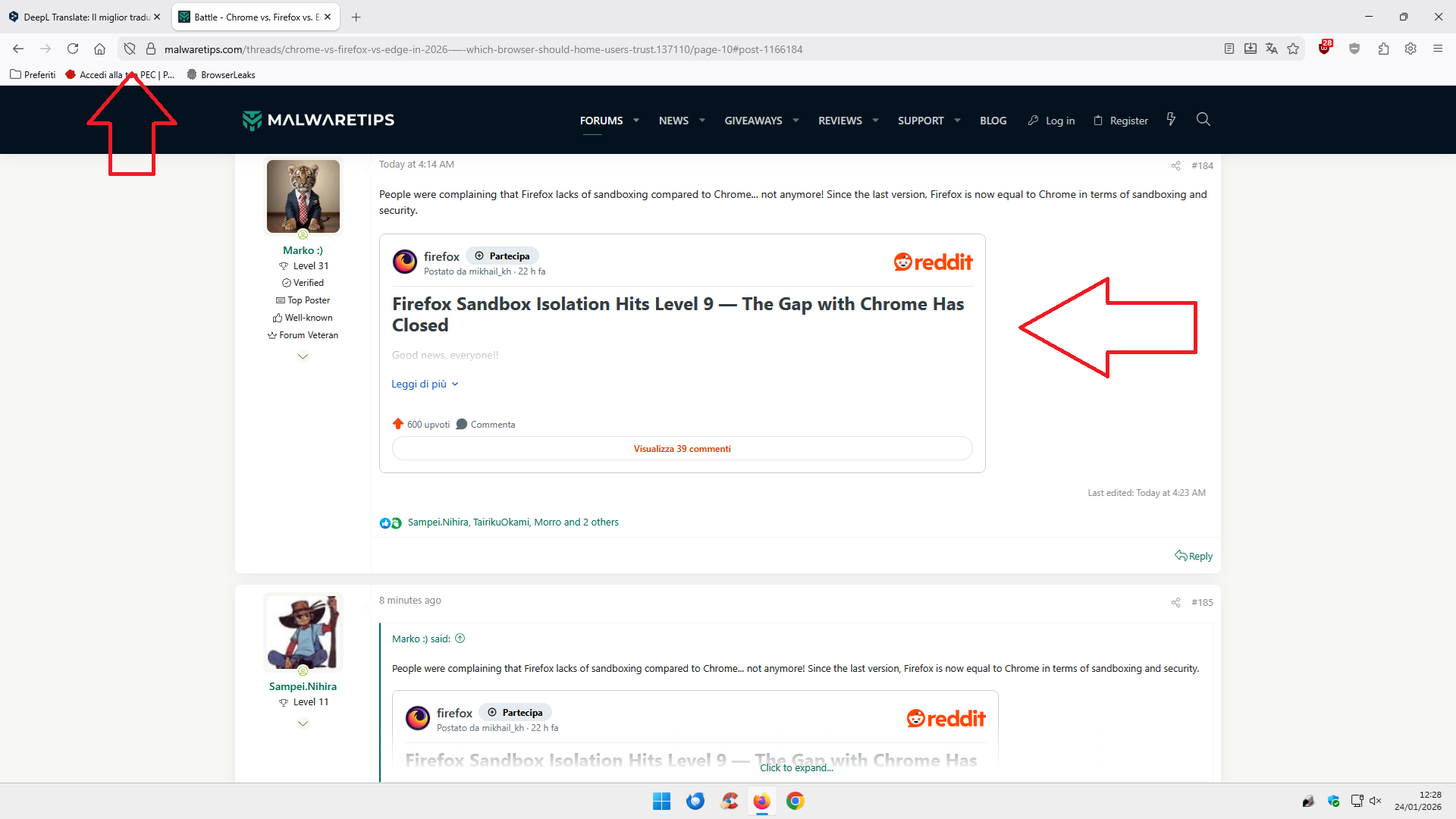Screen dimensions: 1456x819
Task: Expand the FORUMS dropdown arrow
Action: [636, 121]
